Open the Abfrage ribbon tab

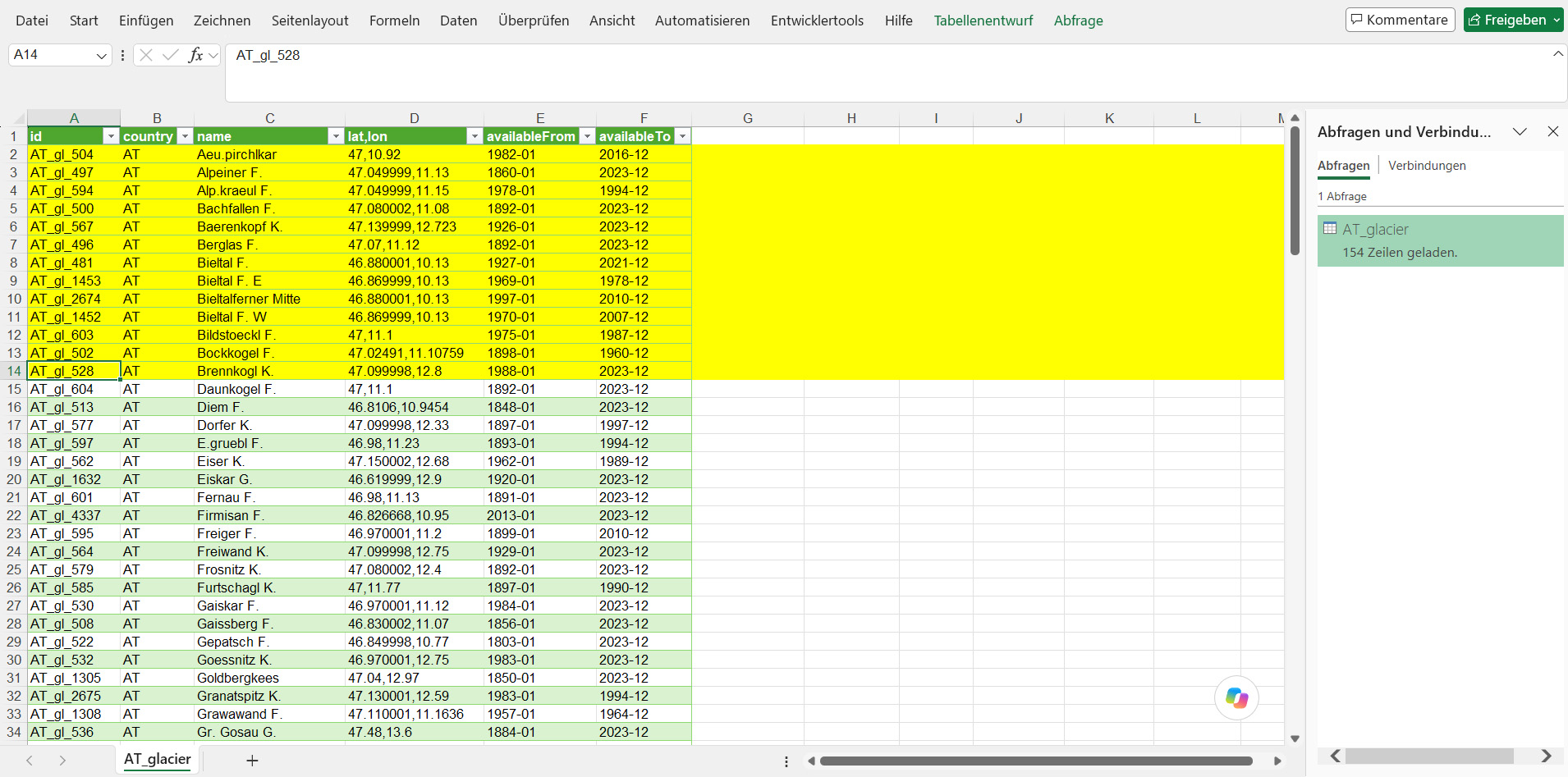click(1078, 21)
